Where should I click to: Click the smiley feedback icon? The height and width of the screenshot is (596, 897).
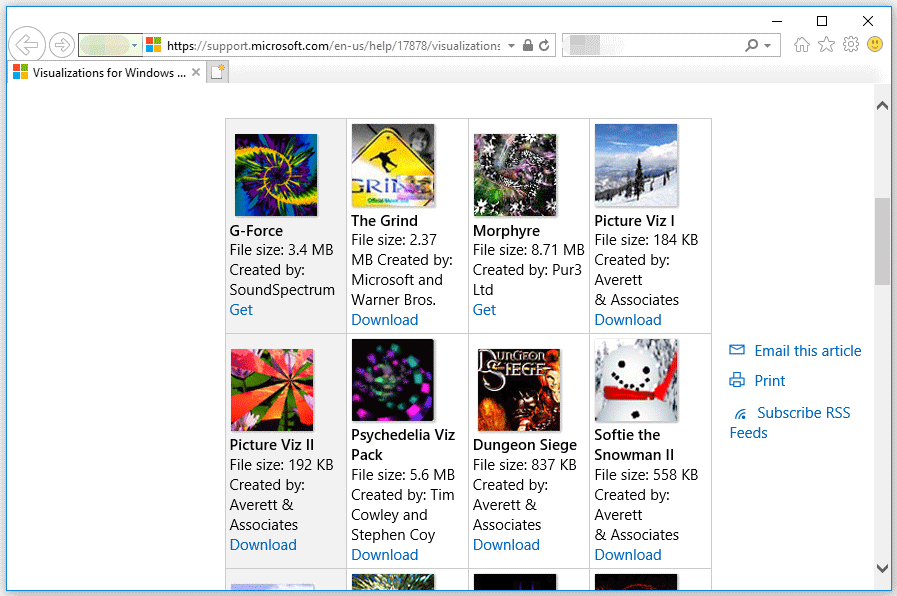coord(875,44)
